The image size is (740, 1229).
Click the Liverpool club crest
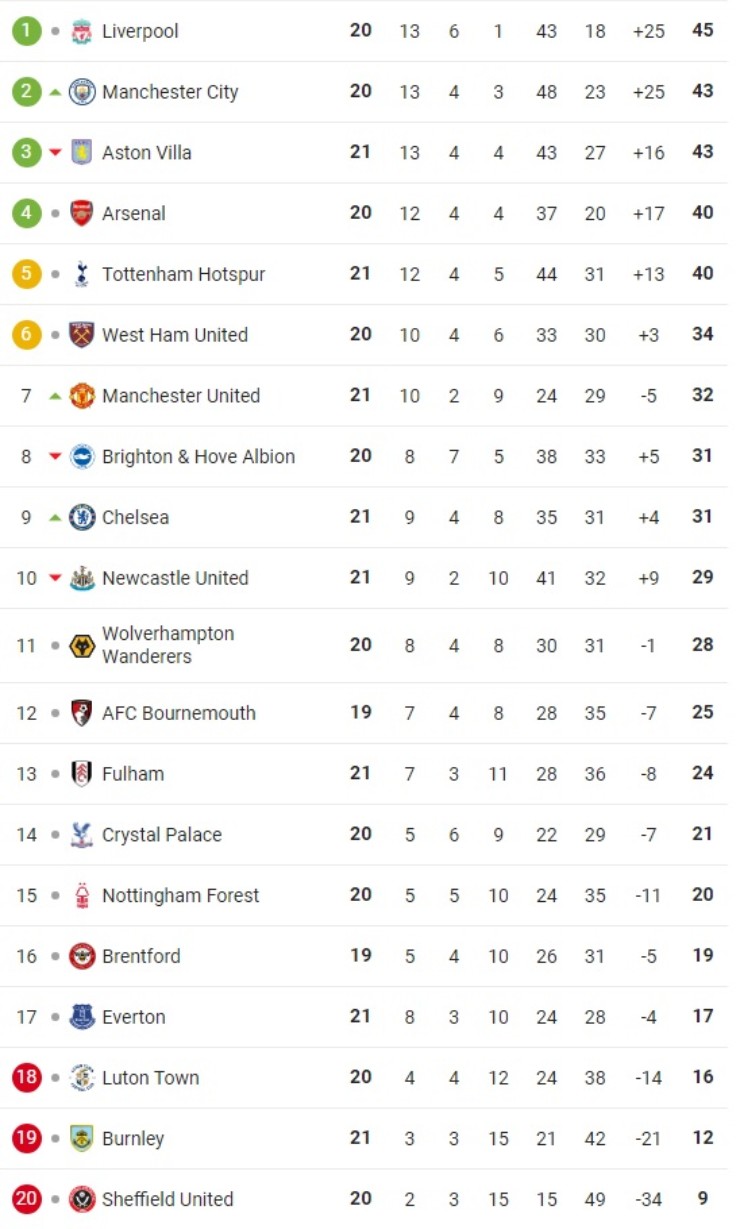tap(82, 32)
